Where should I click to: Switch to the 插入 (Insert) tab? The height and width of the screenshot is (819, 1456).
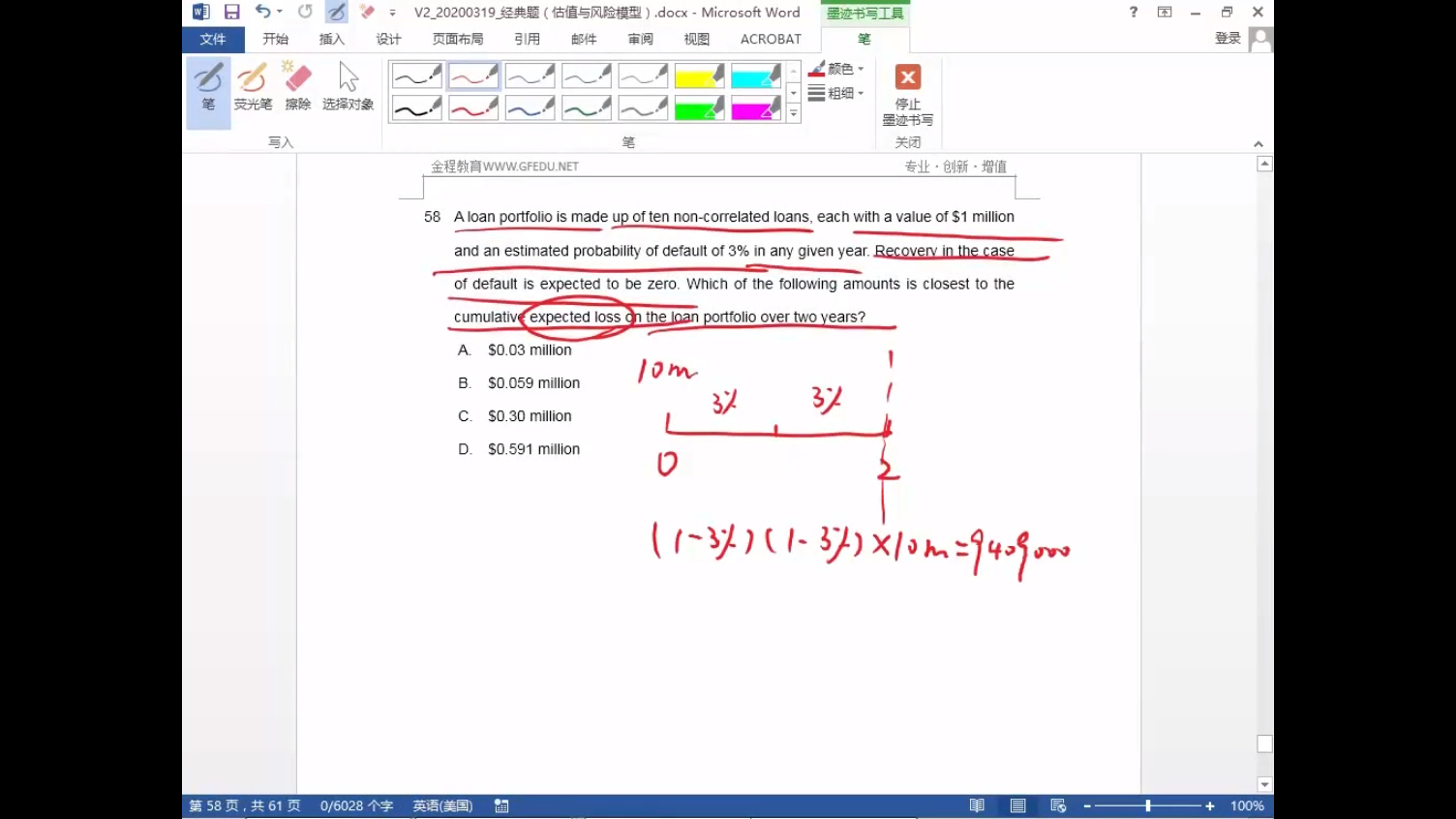[332, 39]
